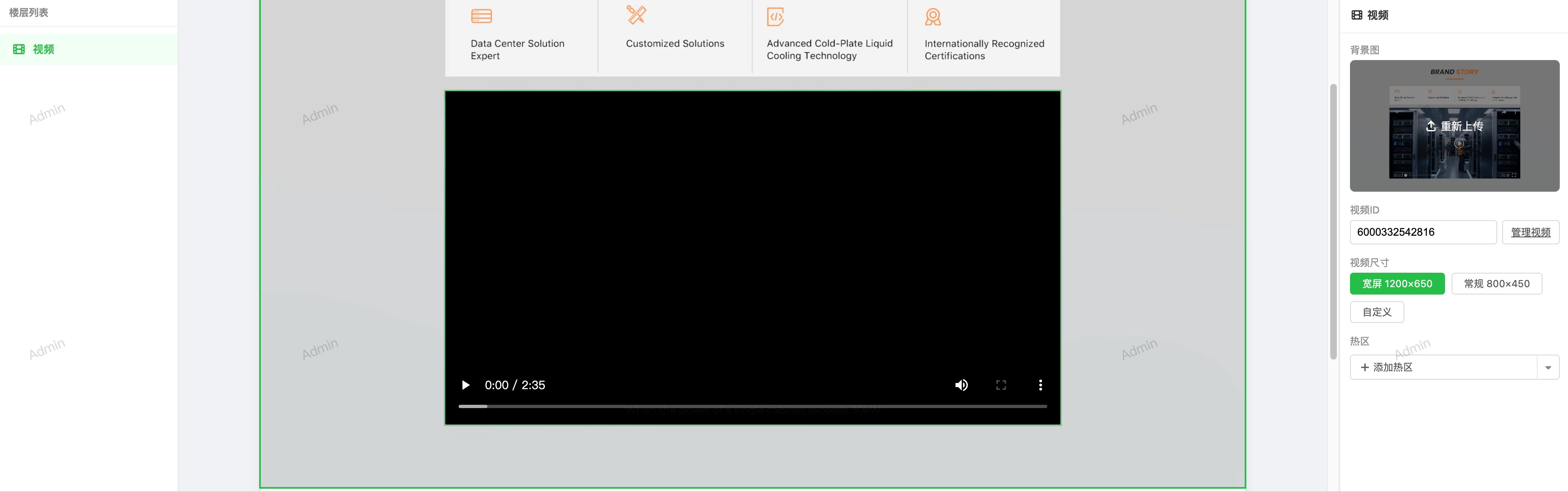Click the 背景图 label
Viewport: 1568px width, 492px height.
[x=1364, y=50]
